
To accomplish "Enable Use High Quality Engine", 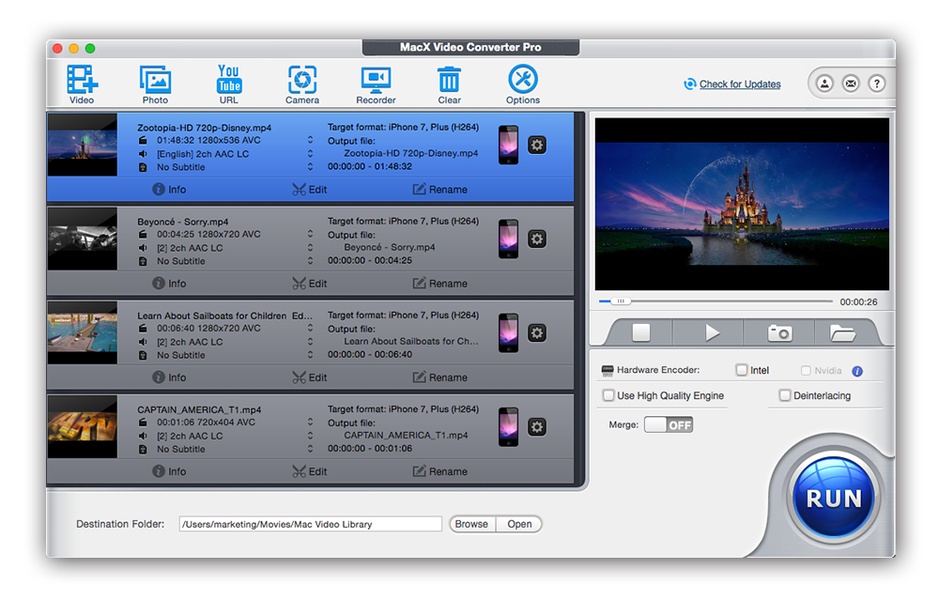I will (608, 396).
